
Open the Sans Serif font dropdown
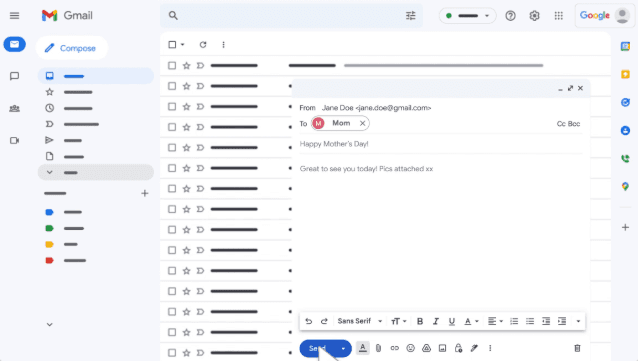pyautogui.click(x=360, y=321)
